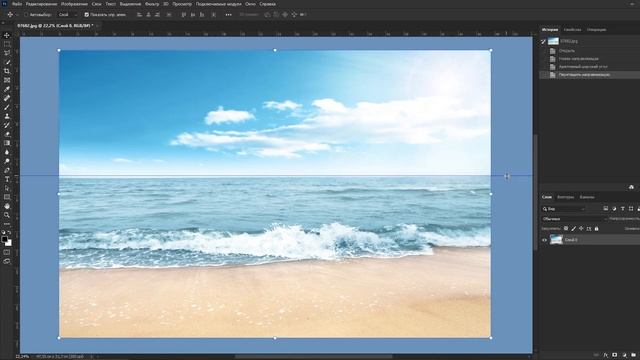The image size is (640, 360).
Task: Select the Pen tool
Action: pos(7,170)
